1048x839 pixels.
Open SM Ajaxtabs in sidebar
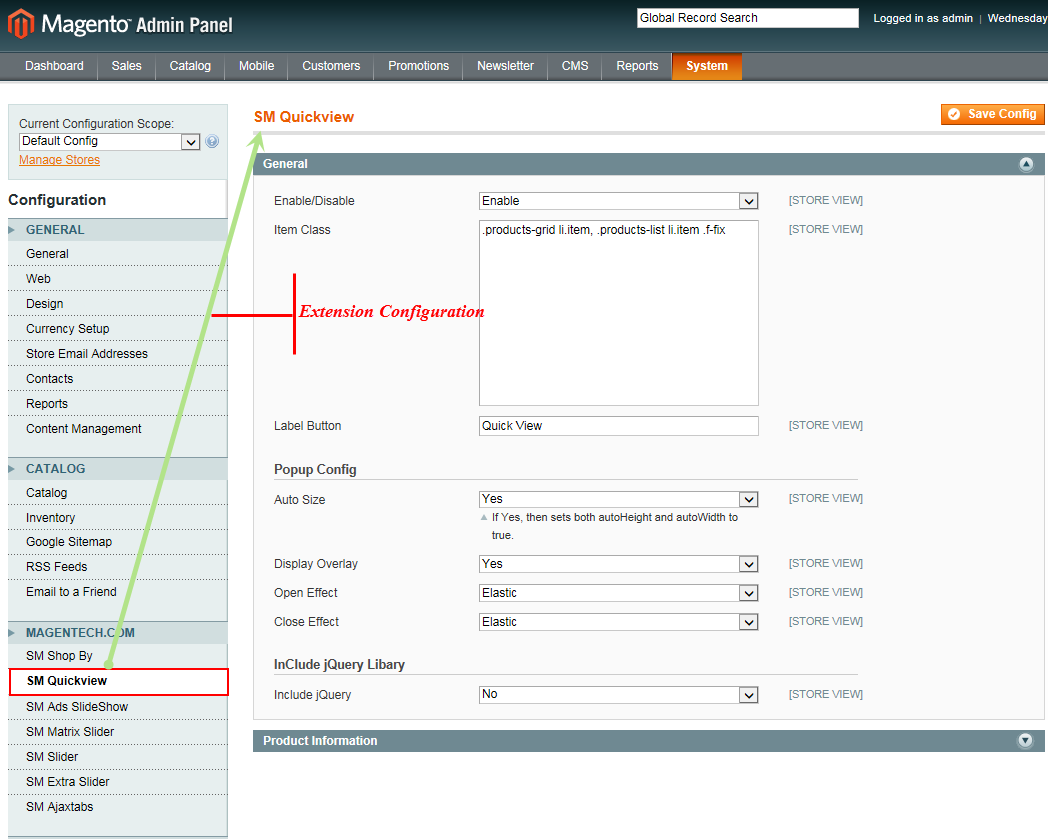[118, 807]
